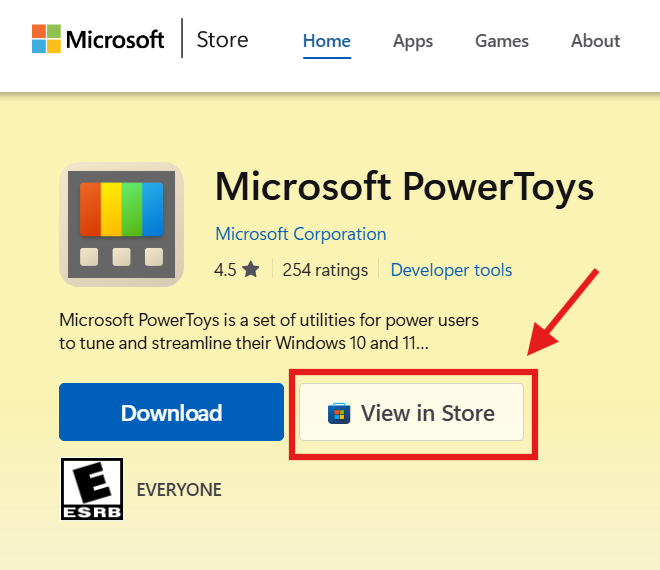Click the View in Store button
Image resolution: width=660 pixels, height=570 pixels.
pos(412,412)
